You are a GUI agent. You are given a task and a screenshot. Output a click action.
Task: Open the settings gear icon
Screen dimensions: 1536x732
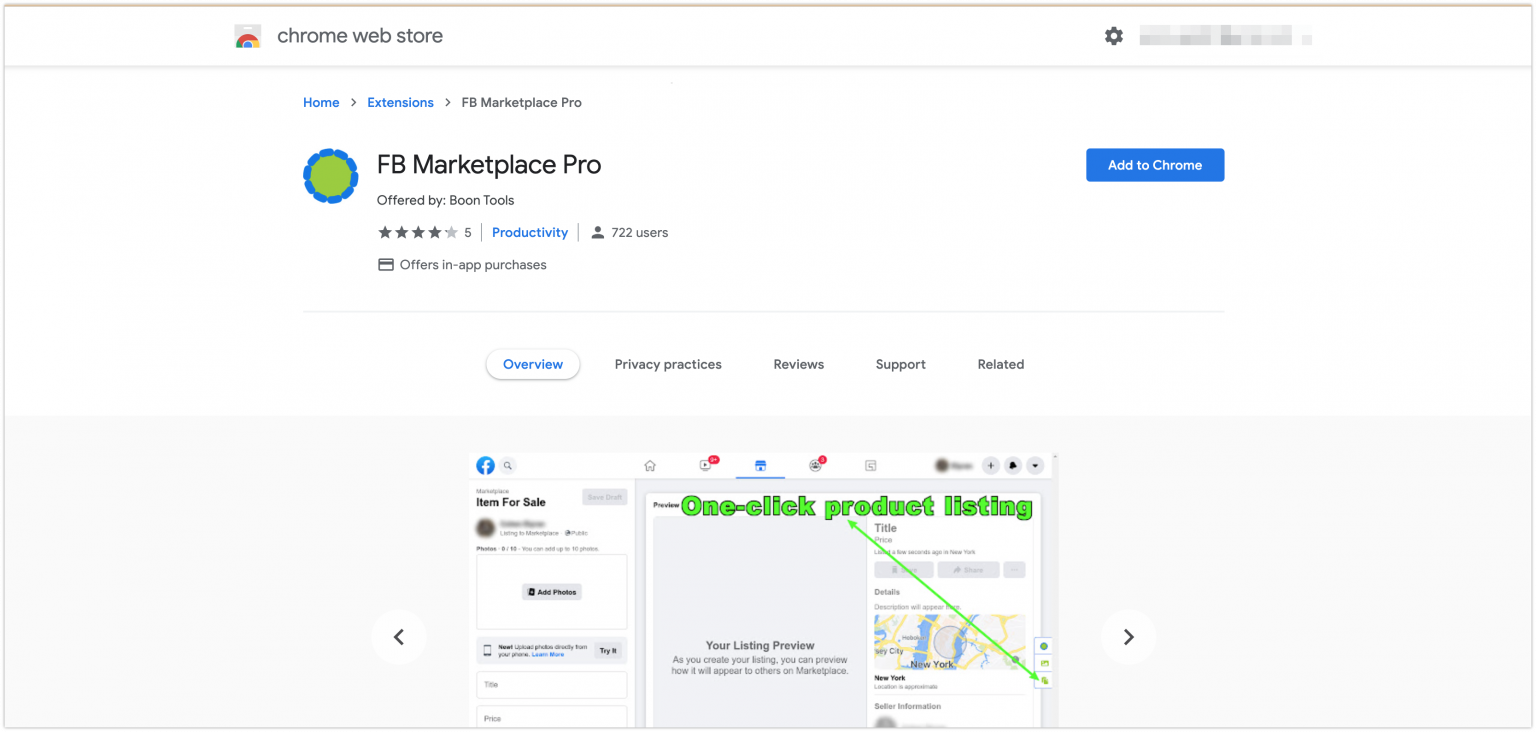1114,36
